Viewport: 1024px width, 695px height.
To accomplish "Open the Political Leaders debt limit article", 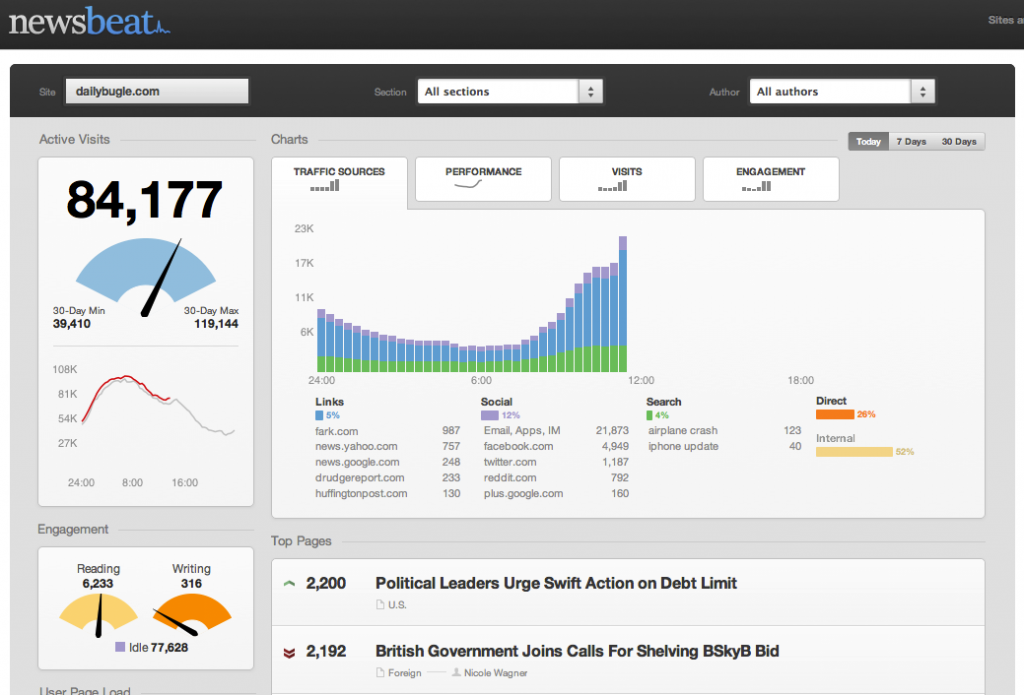I will pyautogui.click(x=555, y=583).
